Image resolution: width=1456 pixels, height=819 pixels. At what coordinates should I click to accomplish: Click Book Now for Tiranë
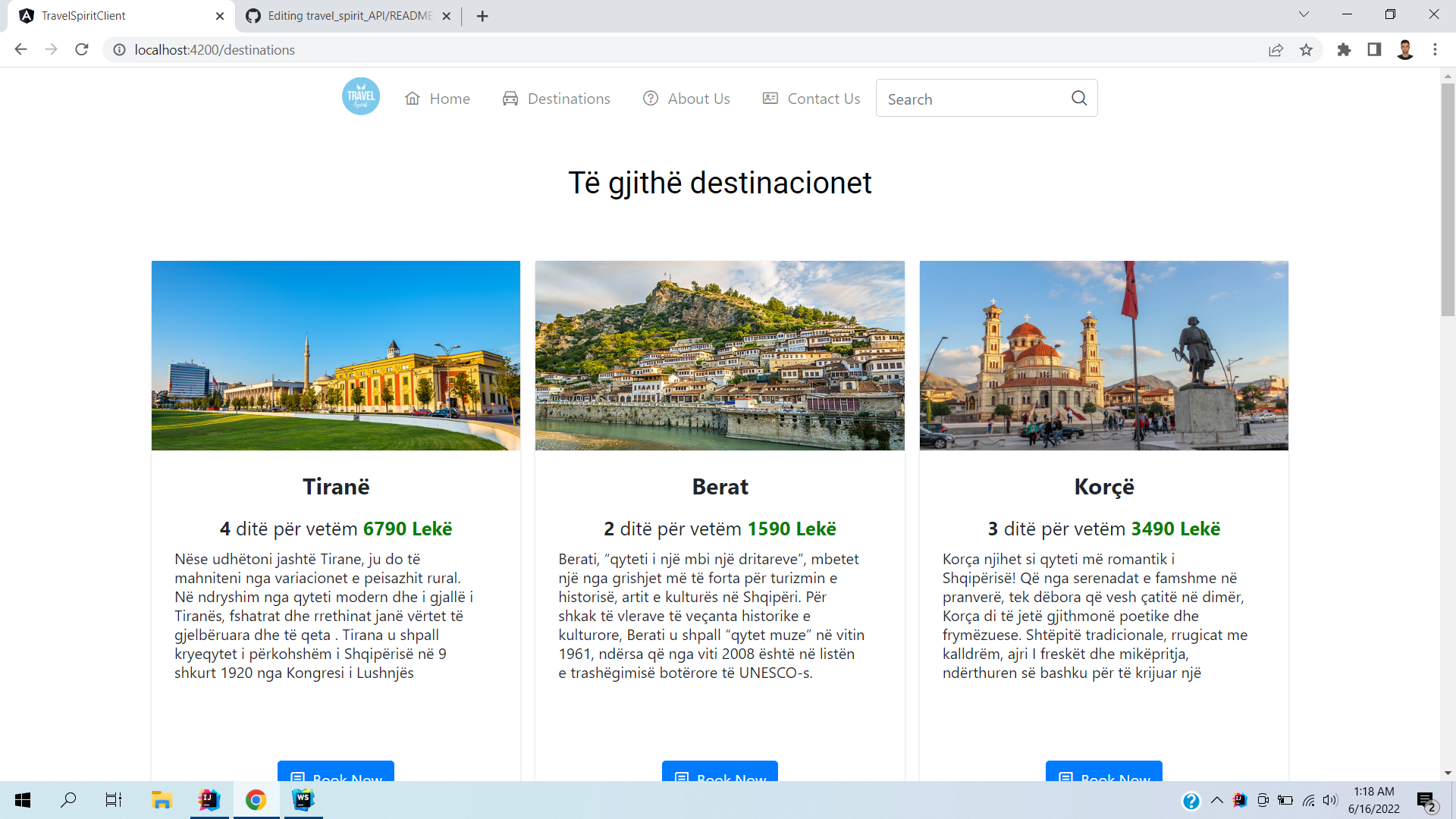336,771
